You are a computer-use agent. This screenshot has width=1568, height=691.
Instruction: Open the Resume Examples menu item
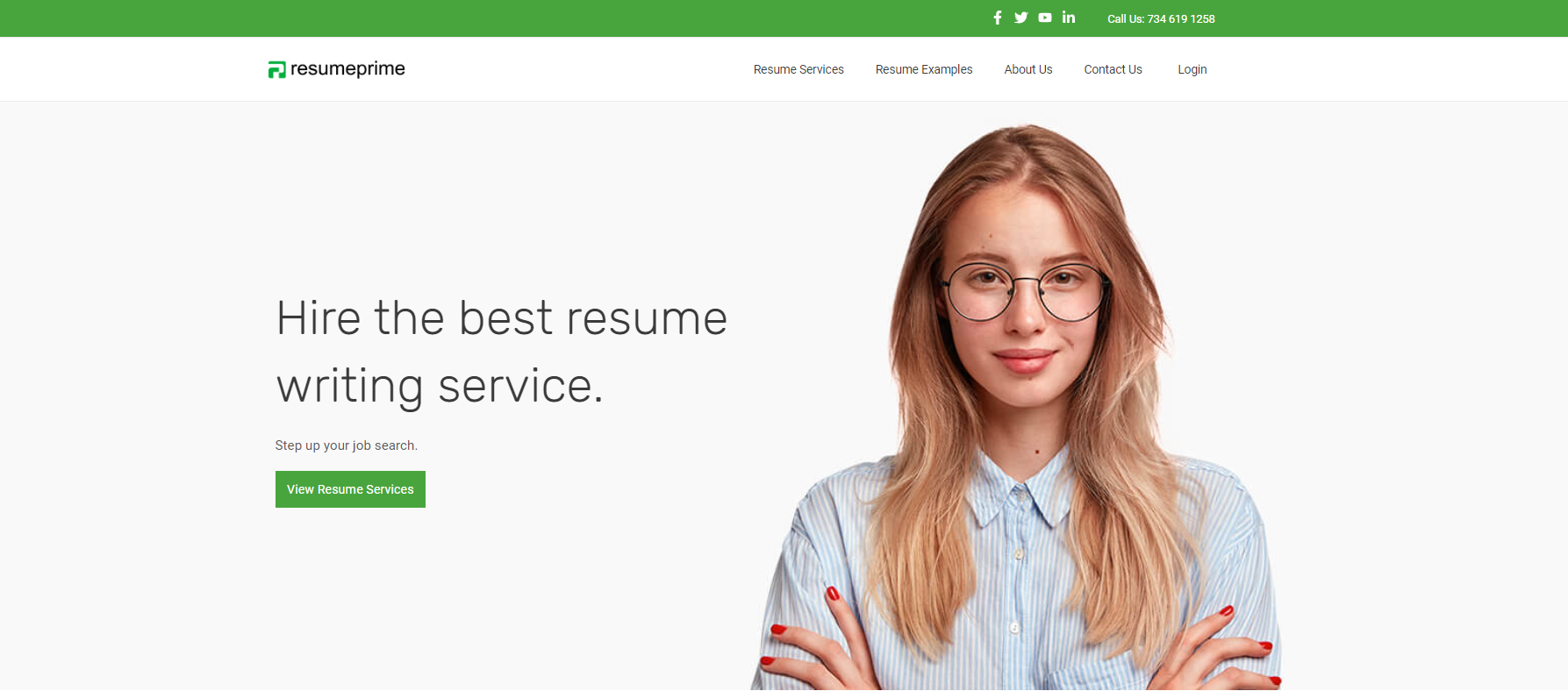[x=924, y=69]
